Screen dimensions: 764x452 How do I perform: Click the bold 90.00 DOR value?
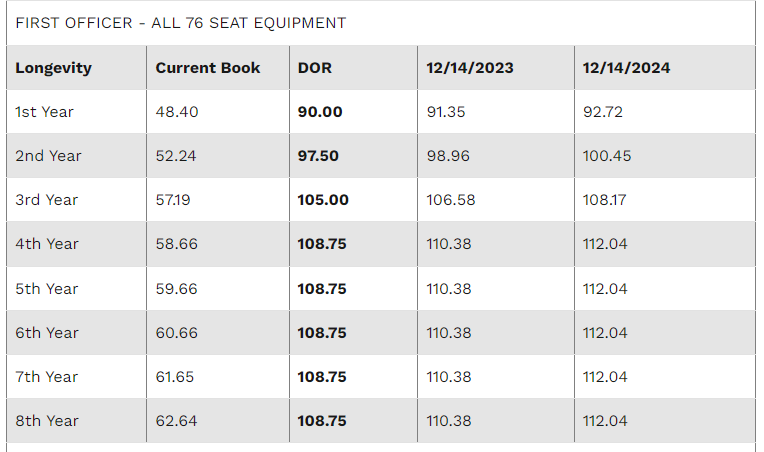click(x=320, y=112)
